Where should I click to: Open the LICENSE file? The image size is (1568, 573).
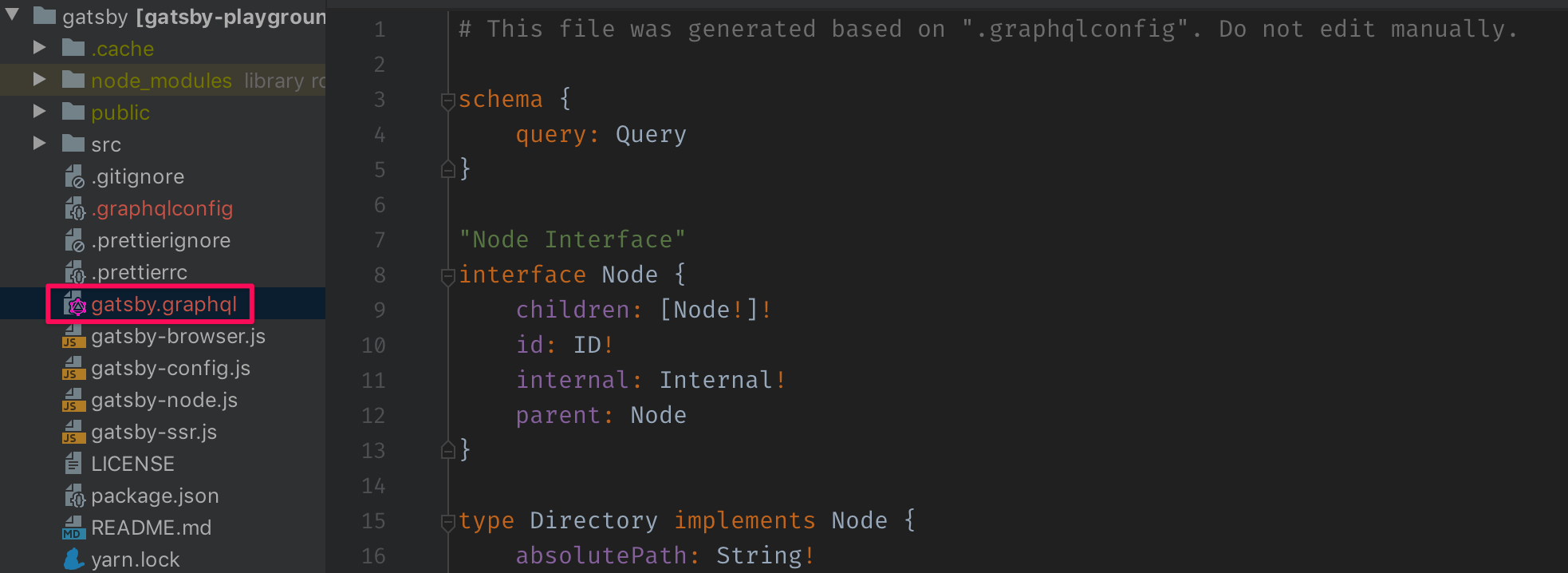click(132, 464)
